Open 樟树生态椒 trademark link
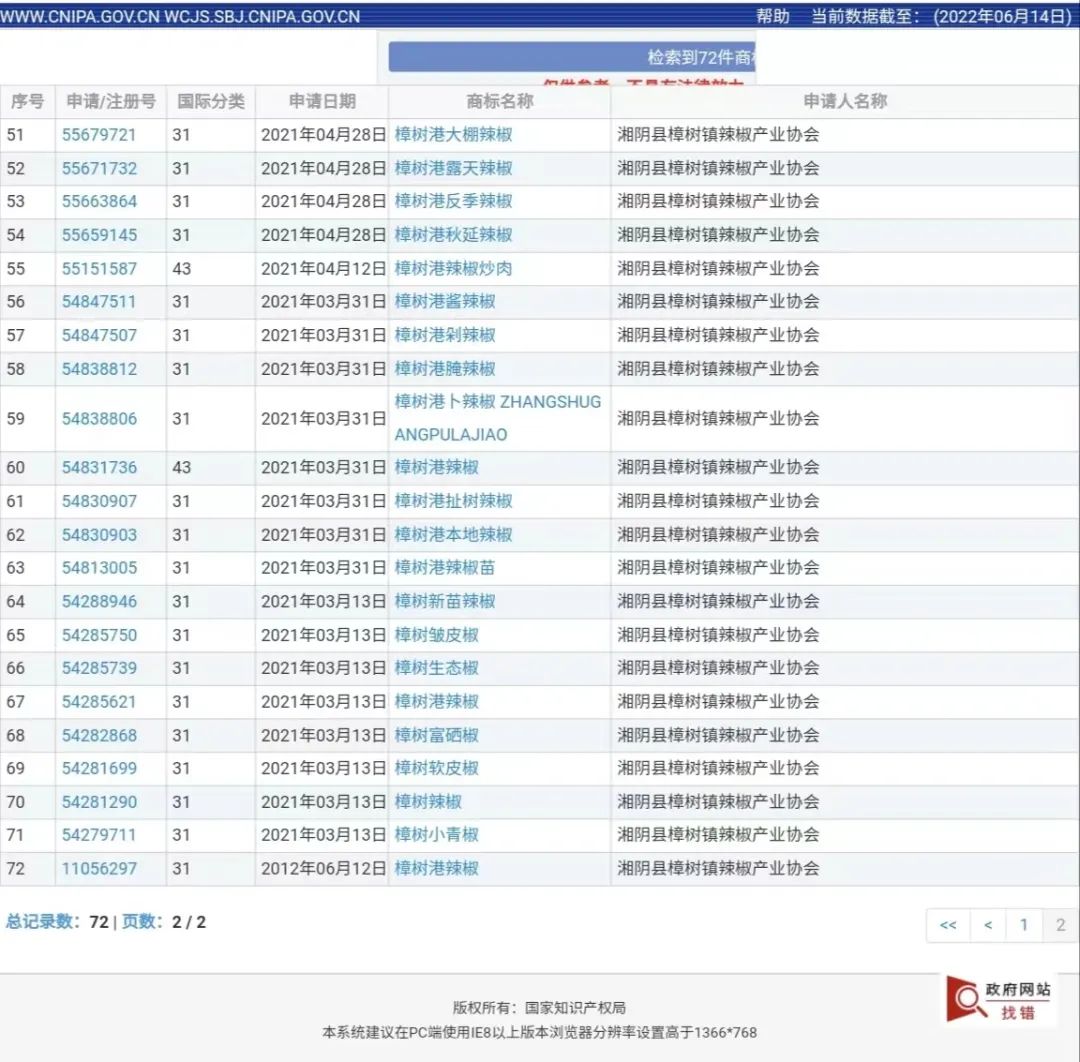1080x1062 pixels. click(x=436, y=668)
